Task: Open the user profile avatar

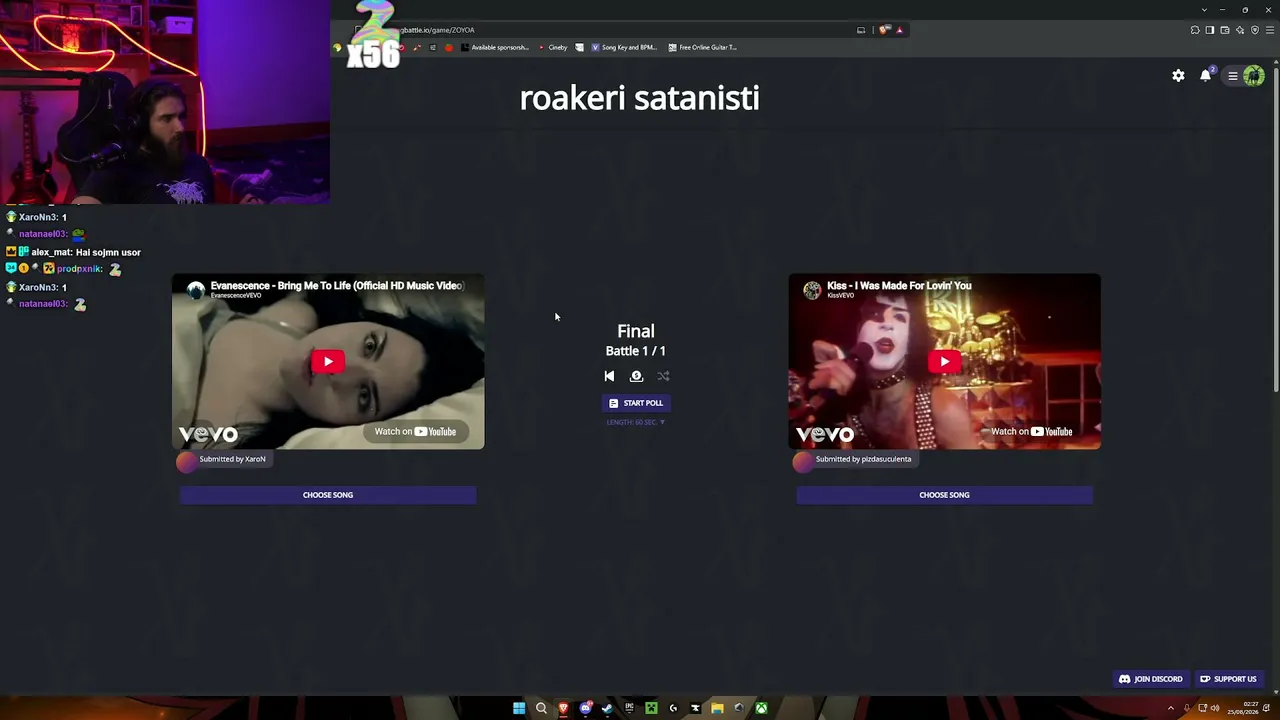Action: pyautogui.click(x=1254, y=76)
